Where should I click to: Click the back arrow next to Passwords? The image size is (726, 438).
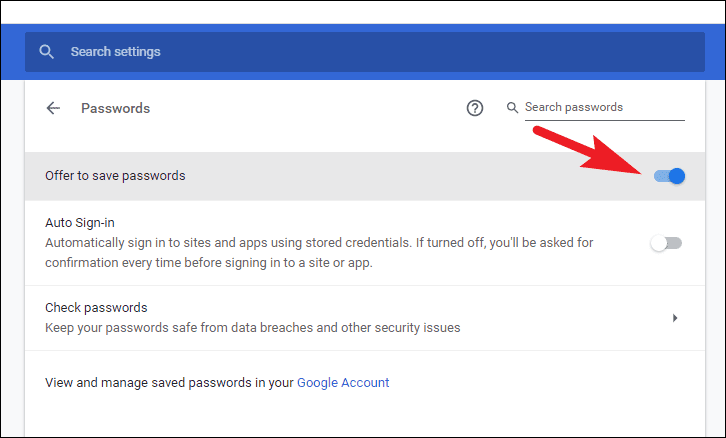point(53,108)
